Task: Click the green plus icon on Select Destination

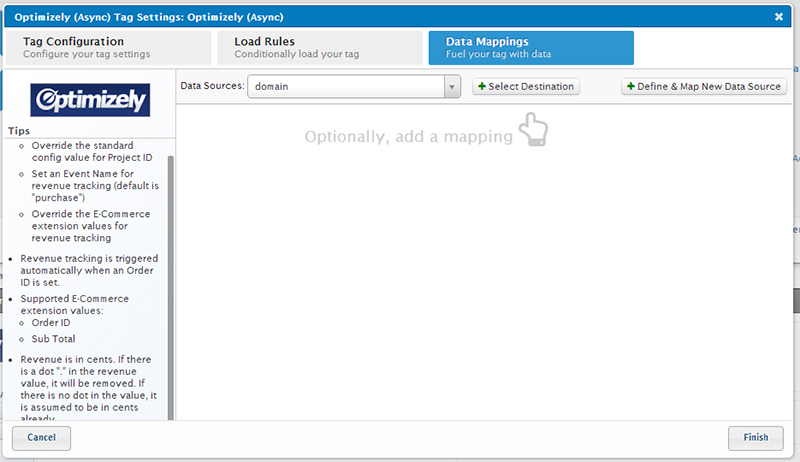Action: pyautogui.click(x=482, y=87)
